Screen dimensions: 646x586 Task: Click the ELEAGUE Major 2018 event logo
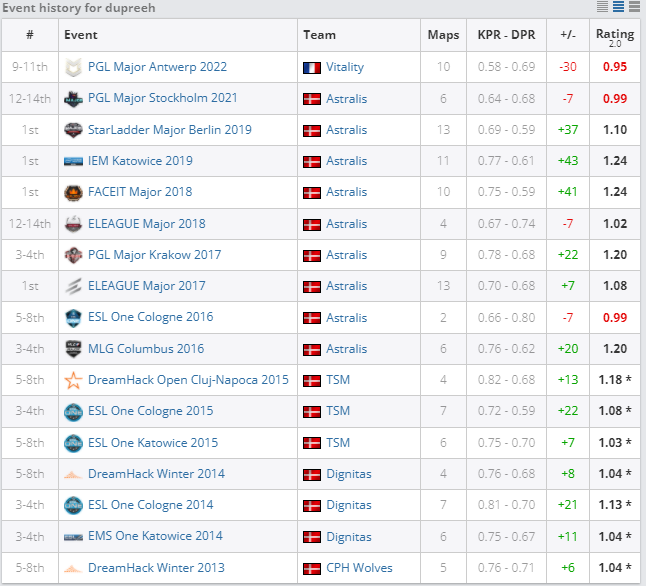pyautogui.click(x=73, y=224)
